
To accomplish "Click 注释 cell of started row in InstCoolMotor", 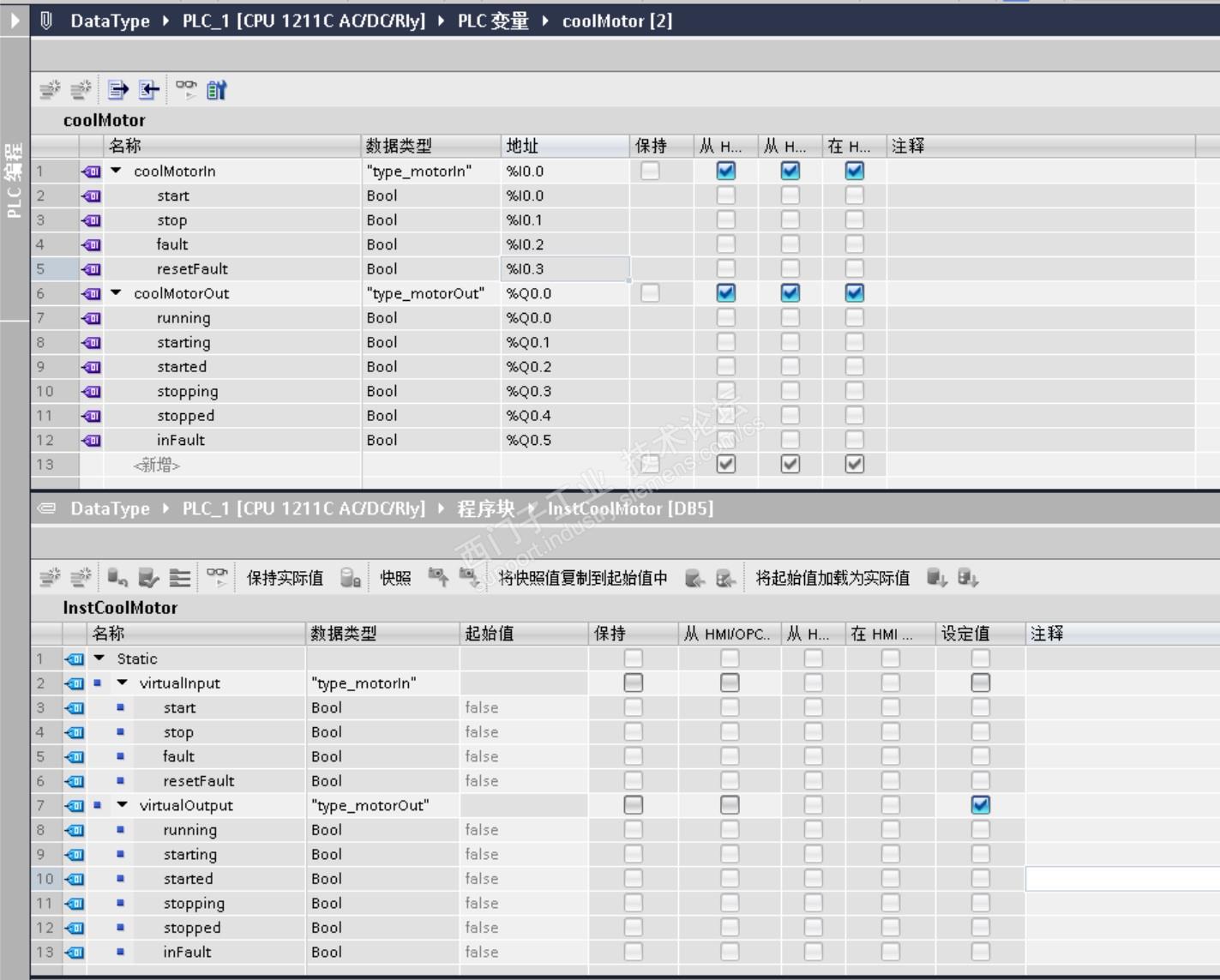I will pyautogui.click(x=1122, y=879).
